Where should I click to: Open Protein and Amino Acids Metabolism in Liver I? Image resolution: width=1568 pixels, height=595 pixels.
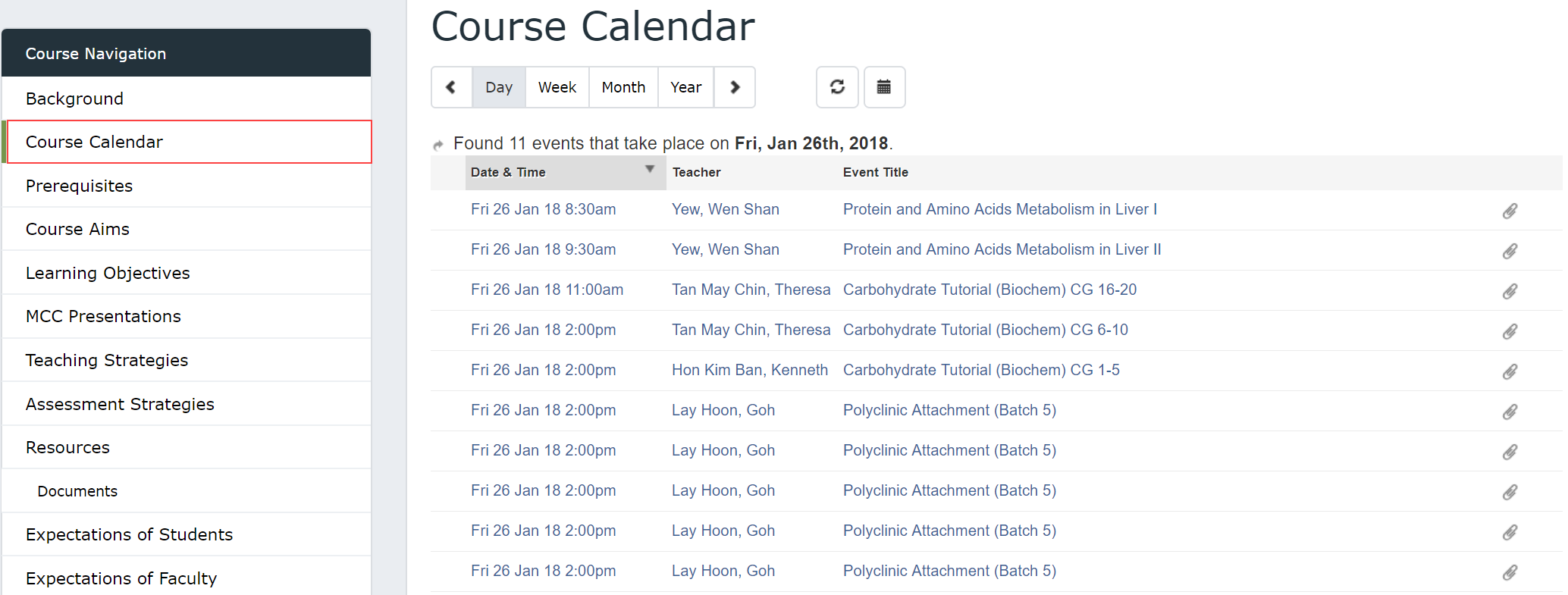coord(1000,209)
